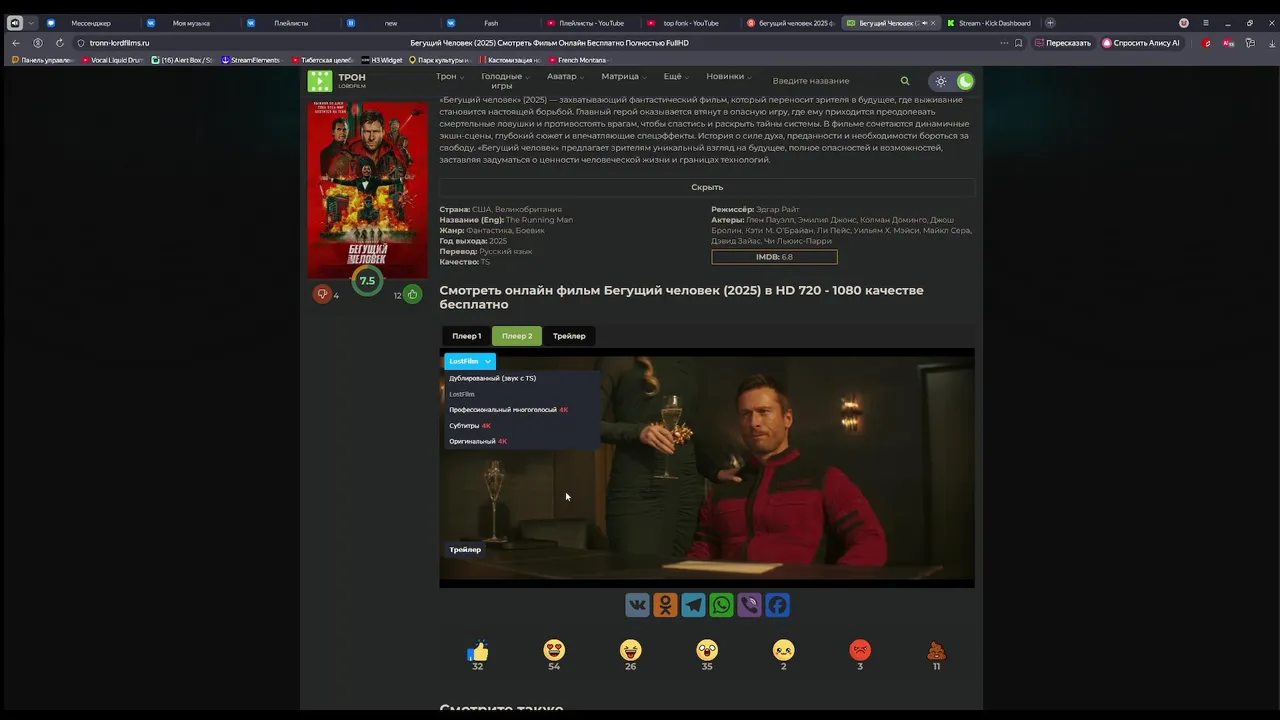Expand the Голодные игры dropdown
1280x720 pixels.
pos(505,81)
